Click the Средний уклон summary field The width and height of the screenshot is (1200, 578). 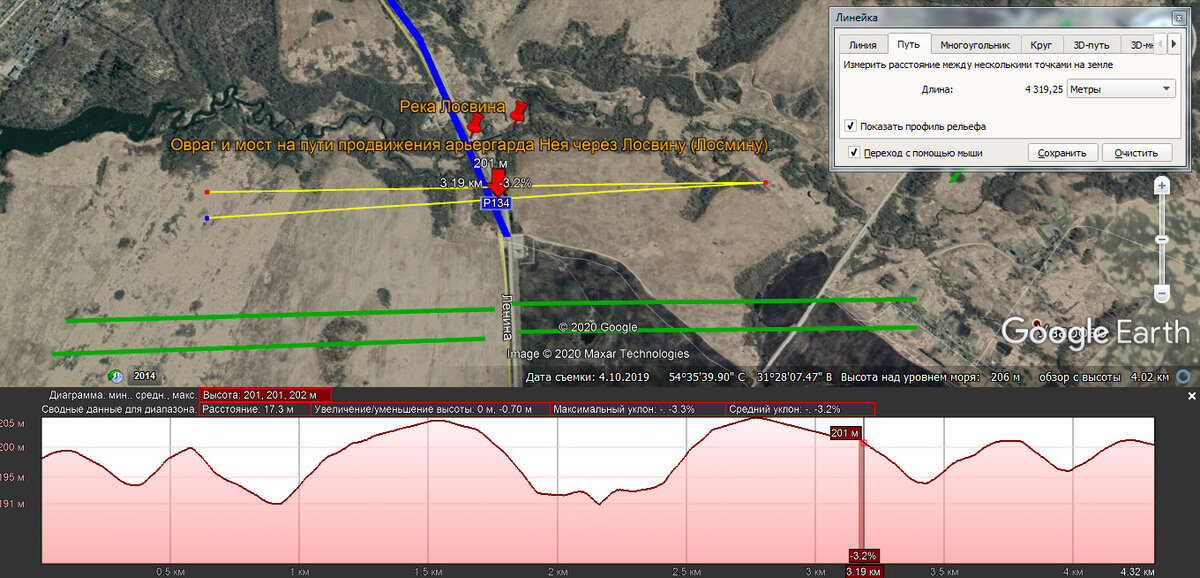click(800, 409)
